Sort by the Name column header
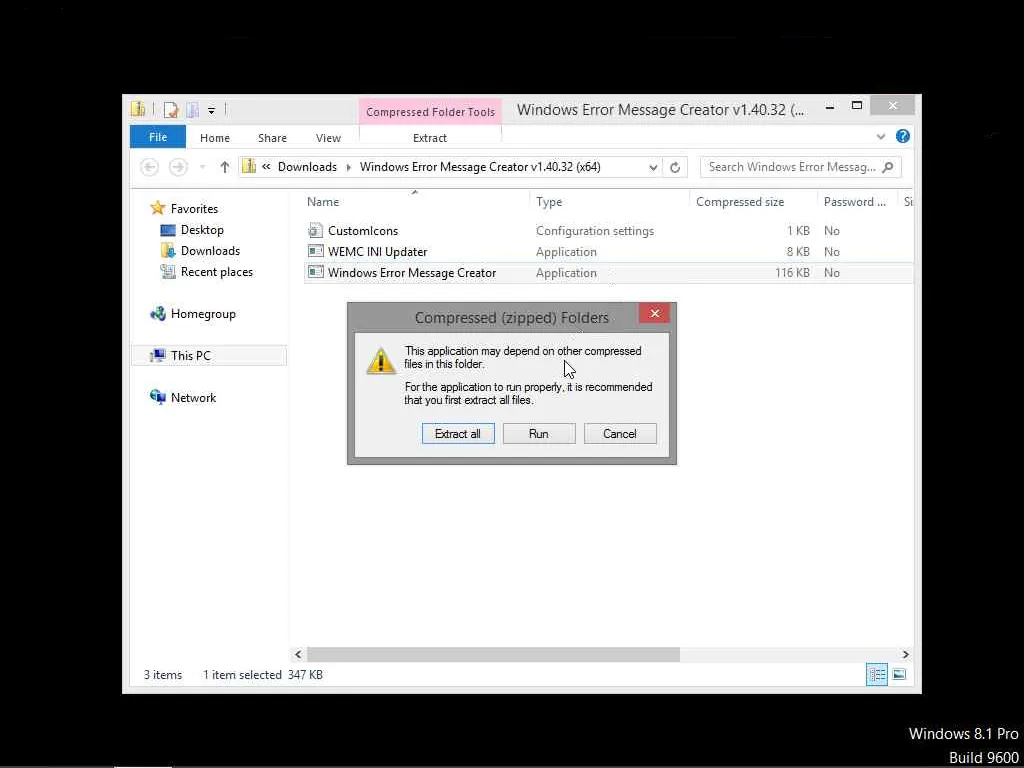This screenshot has width=1024, height=768. pos(418,202)
